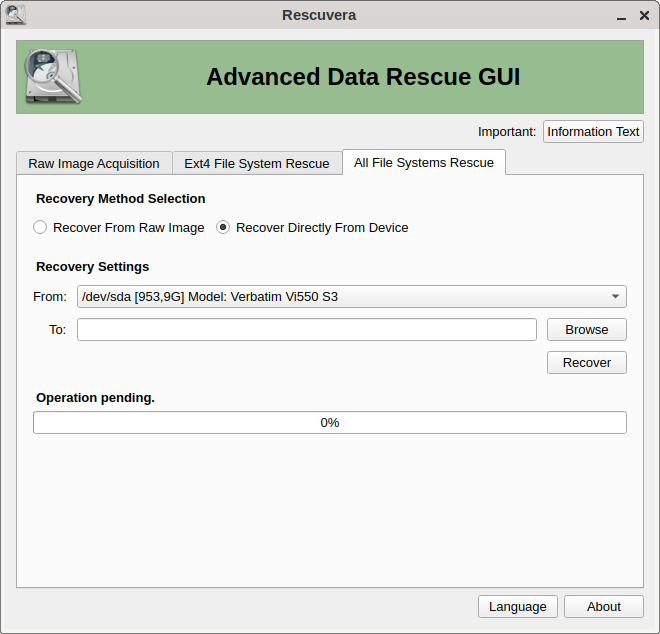This screenshot has height=634, width=660.
Task: Open the Information Text button
Action: point(593,132)
